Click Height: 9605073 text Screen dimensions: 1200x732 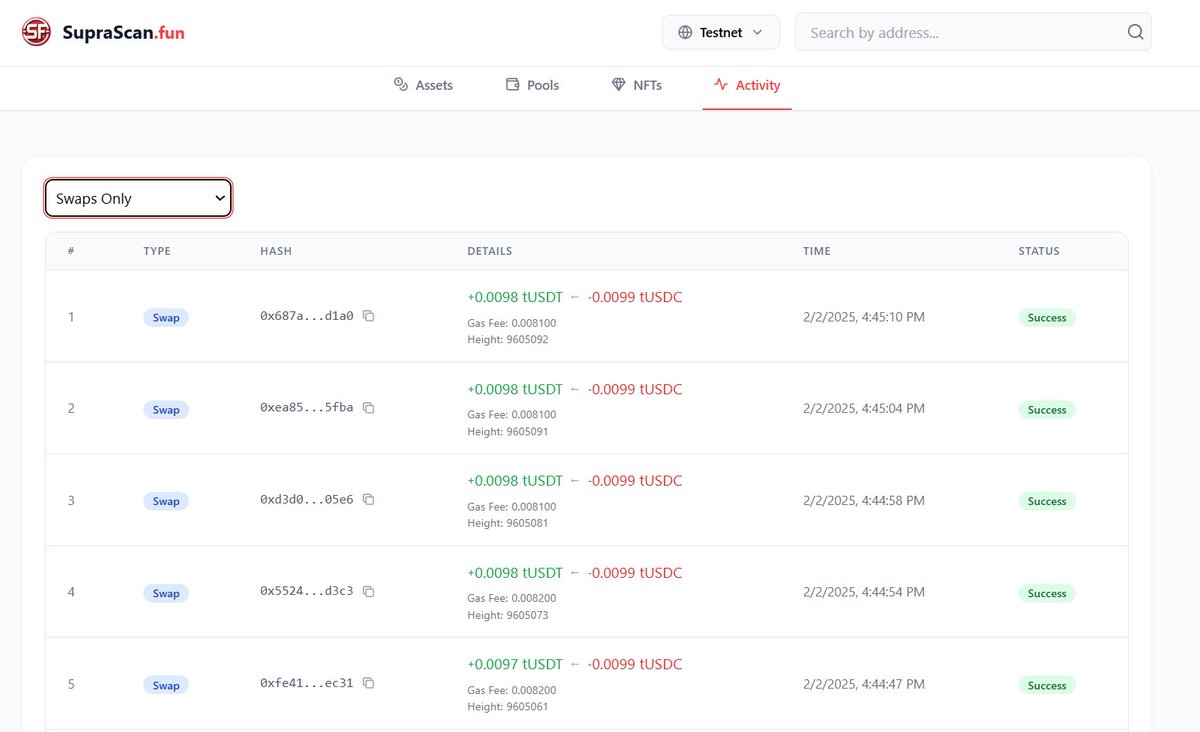click(508, 615)
